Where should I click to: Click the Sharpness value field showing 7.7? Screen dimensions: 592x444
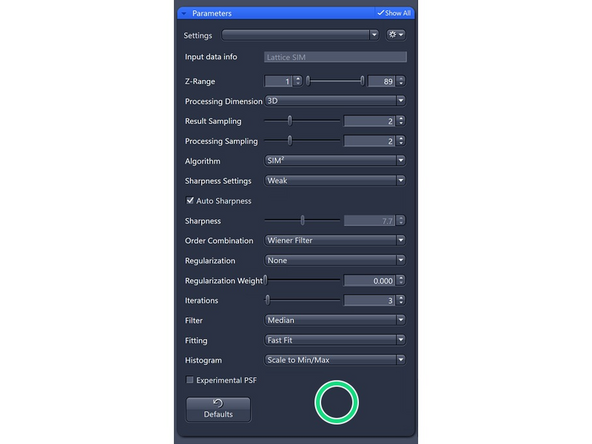tap(370, 221)
